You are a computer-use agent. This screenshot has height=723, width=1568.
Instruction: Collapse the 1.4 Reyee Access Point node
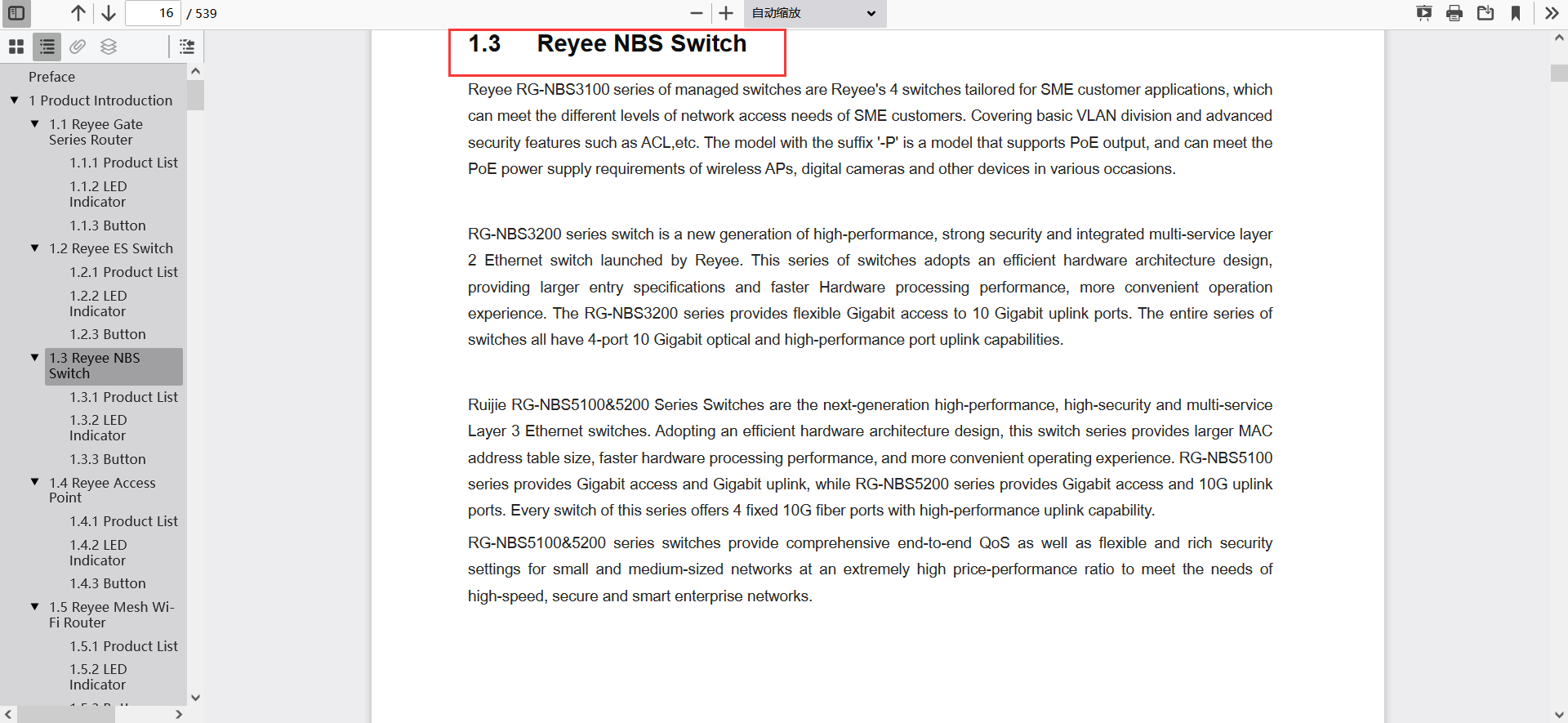[35, 483]
